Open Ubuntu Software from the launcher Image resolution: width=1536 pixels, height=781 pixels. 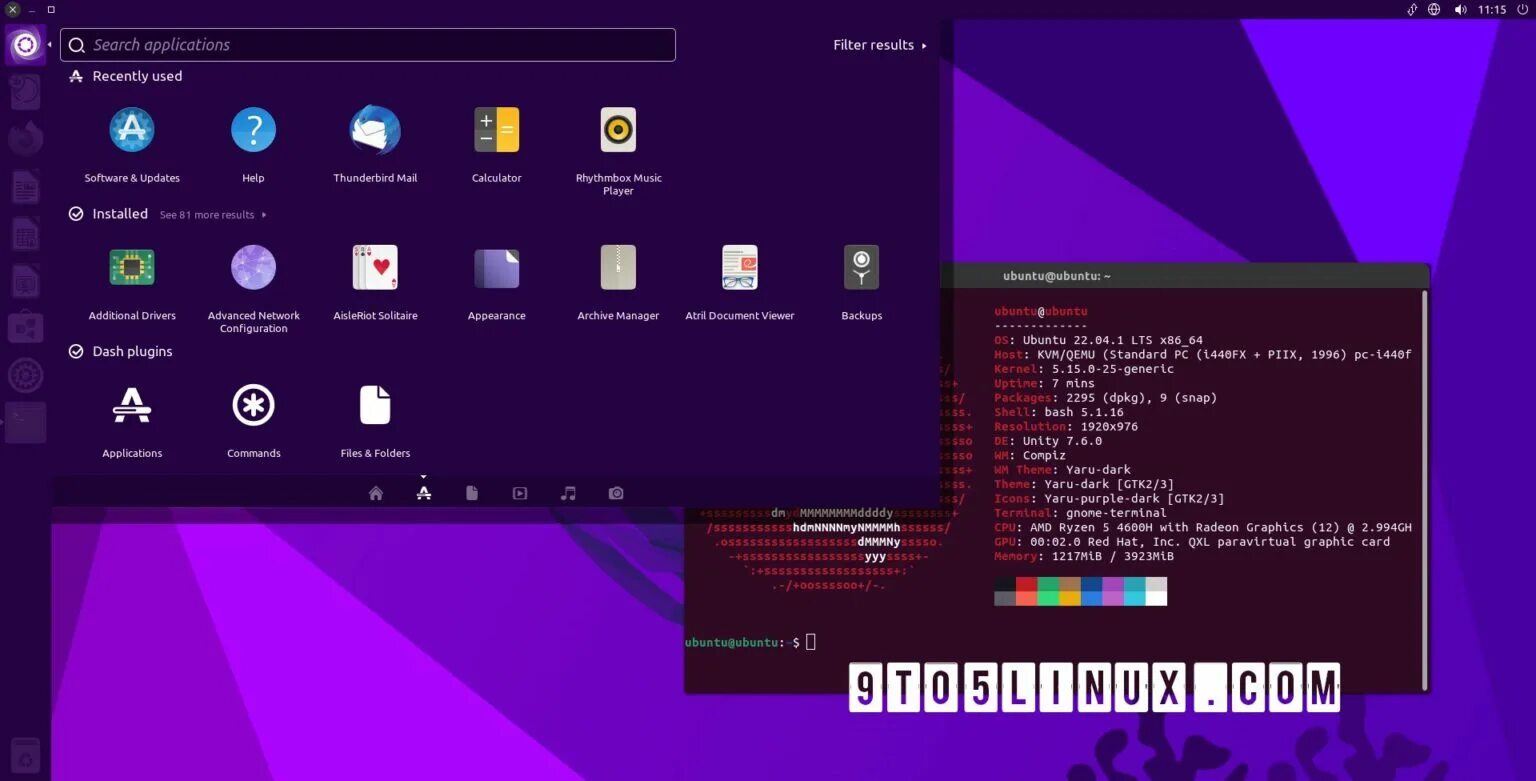pos(26,328)
